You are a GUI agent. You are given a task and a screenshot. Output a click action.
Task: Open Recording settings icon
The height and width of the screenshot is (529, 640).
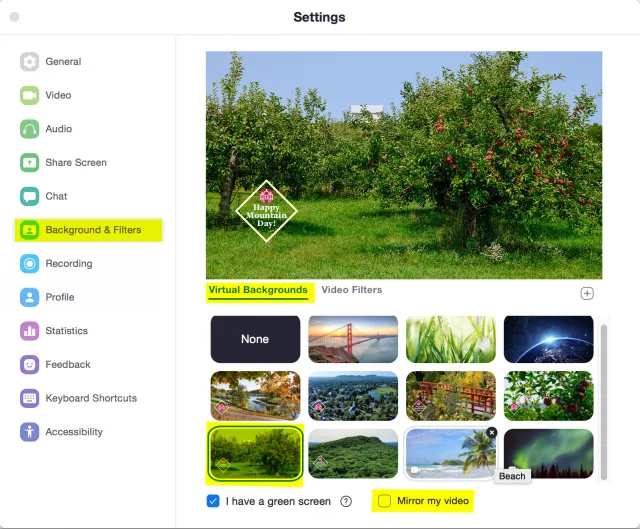pos(29,264)
